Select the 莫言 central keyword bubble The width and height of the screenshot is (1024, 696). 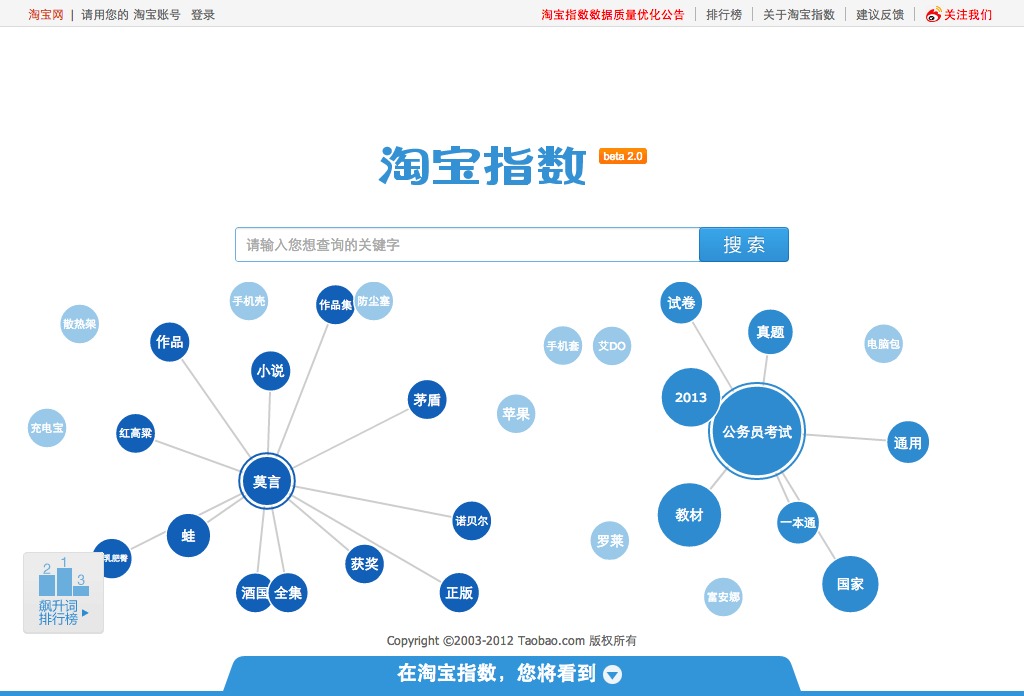click(267, 482)
